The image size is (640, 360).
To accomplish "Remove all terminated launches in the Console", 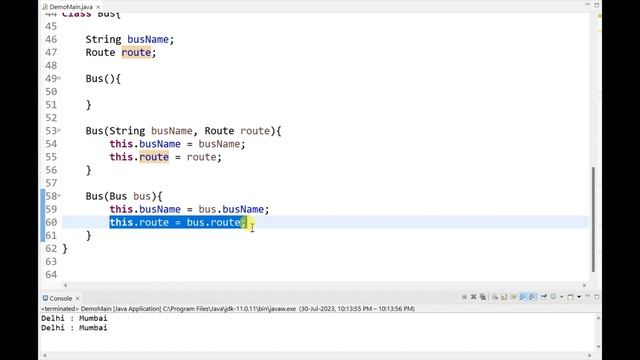I will [483, 297].
